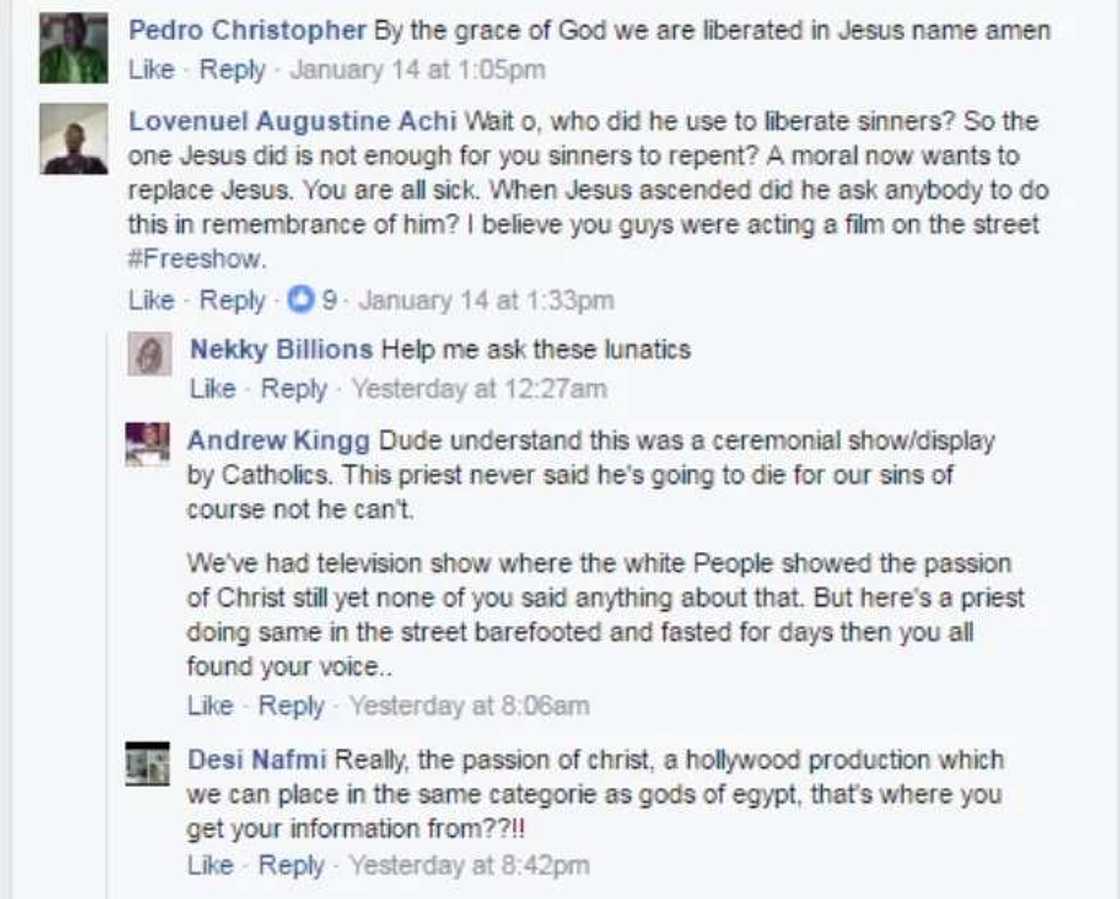Click Desi Nafmi's avatar thumbnail
Screen dimensions: 1120x899
(147, 764)
